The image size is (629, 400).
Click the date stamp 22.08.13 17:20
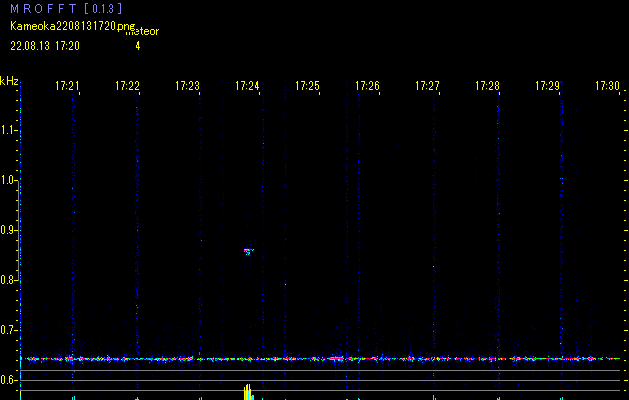(45, 46)
